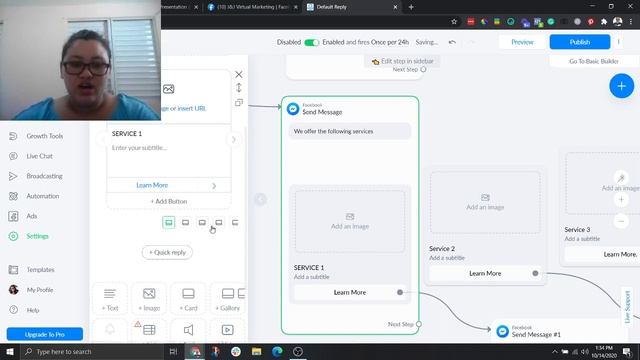This screenshot has width=640, height=360.
Task: Open Ads section
Action: (31, 216)
